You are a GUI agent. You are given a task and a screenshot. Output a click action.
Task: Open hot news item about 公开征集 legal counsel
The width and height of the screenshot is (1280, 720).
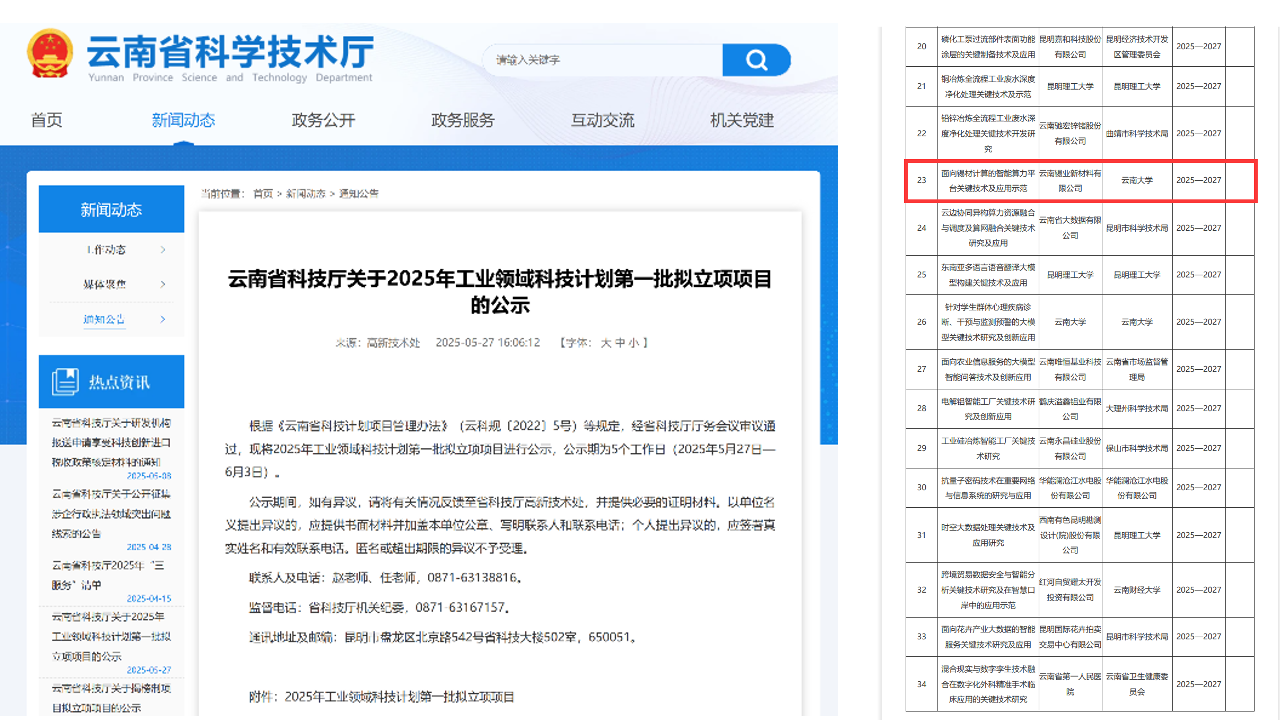[112, 513]
